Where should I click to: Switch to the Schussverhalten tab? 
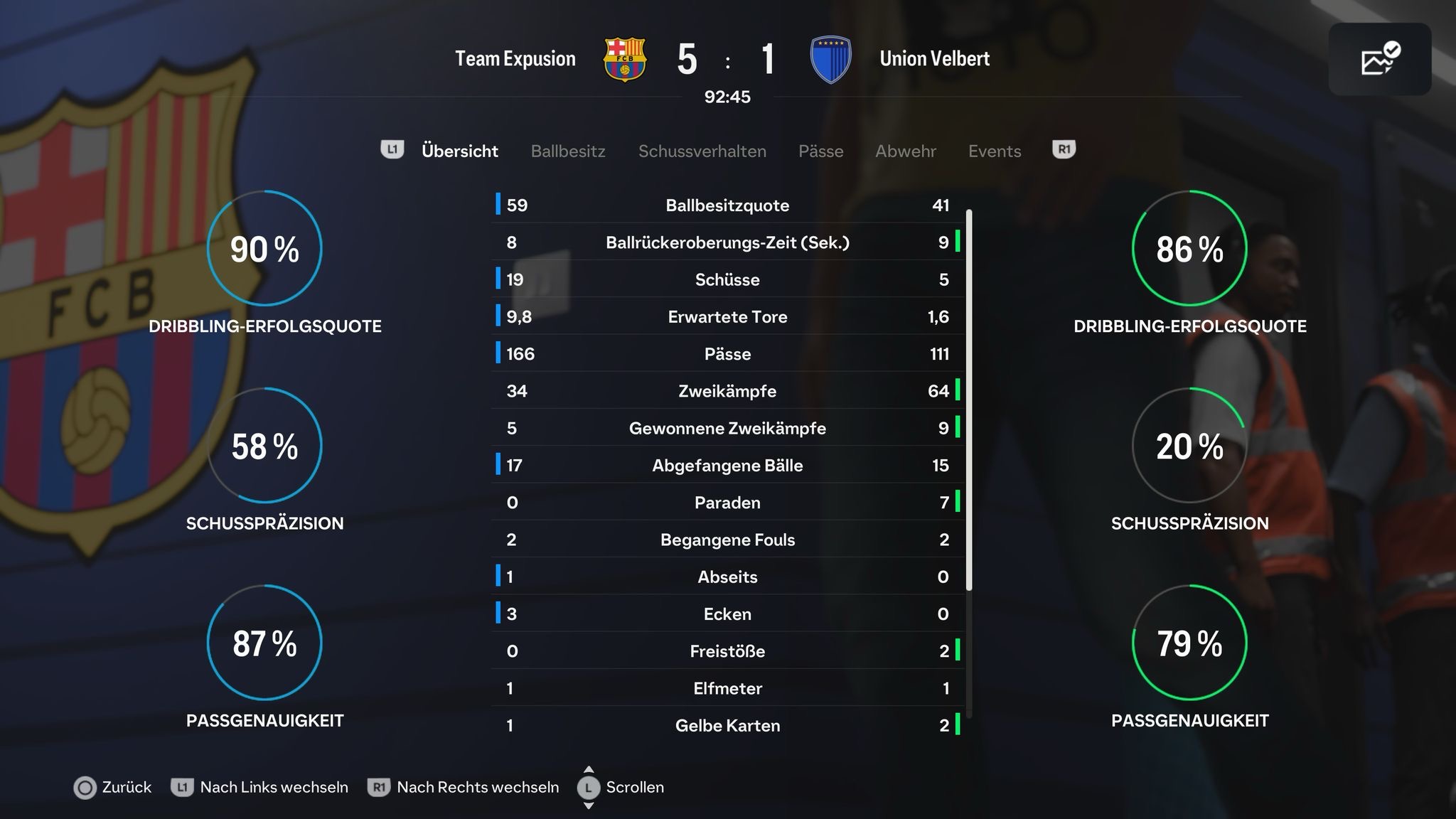point(702,151)
